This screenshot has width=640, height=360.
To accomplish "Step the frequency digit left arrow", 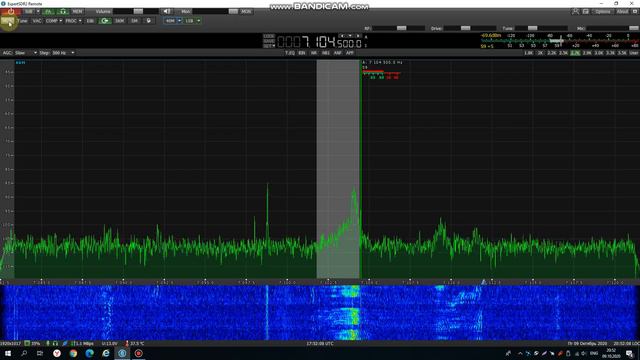I will tap(342, 36).
